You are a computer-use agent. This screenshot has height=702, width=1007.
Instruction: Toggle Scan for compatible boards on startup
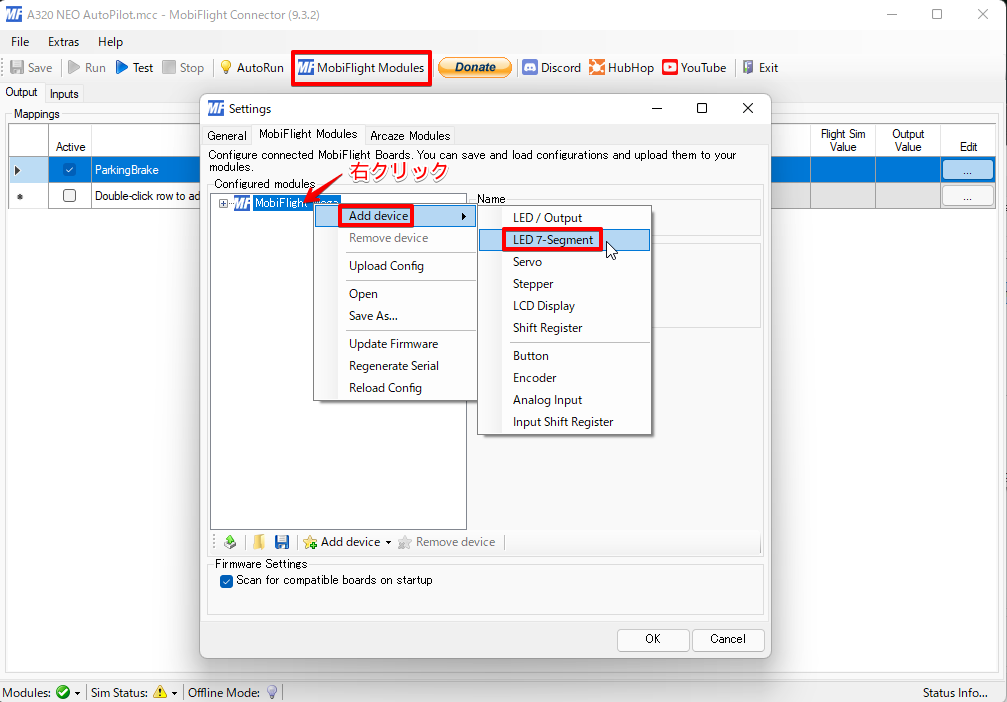click(226, 581)
